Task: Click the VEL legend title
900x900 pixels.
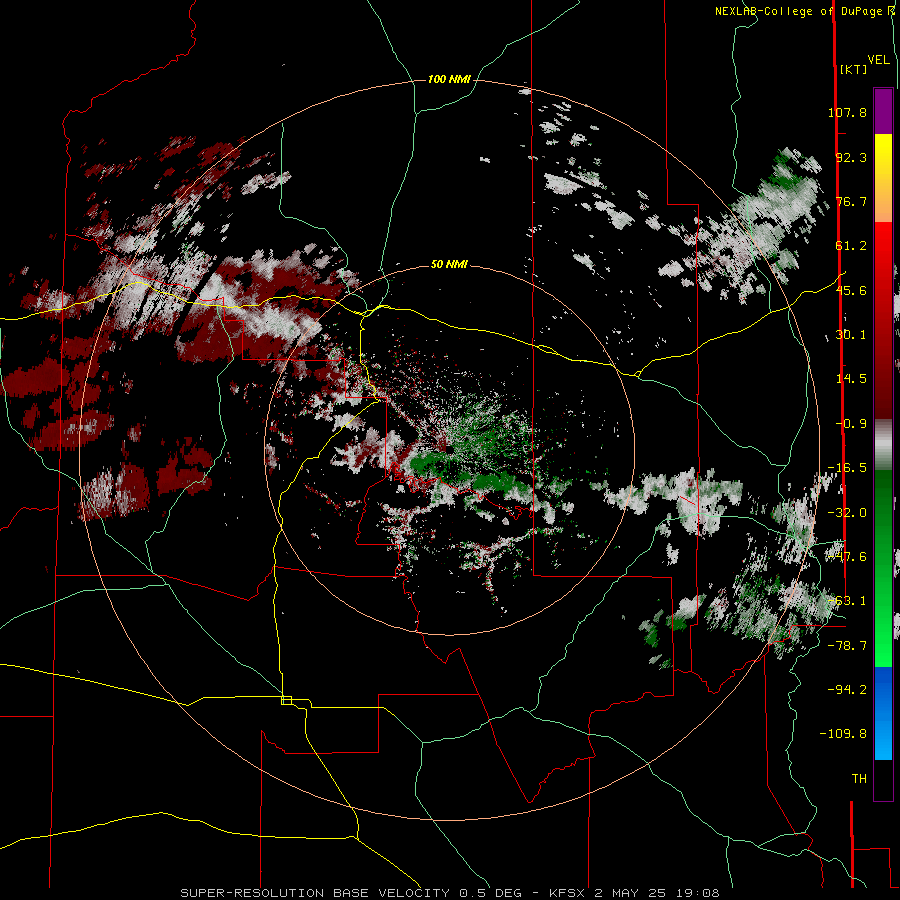Action: pyautogui.click(x=879, y=60)
